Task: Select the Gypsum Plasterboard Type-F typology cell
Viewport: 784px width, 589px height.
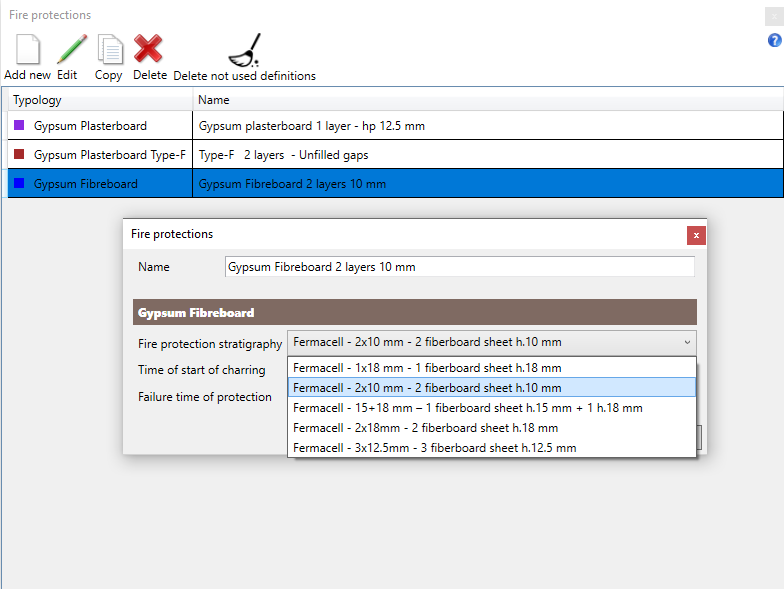Action: (100, 154)
